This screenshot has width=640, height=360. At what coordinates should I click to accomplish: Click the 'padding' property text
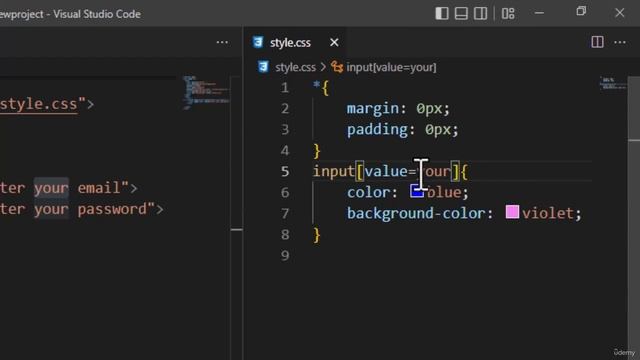point(377,130)
